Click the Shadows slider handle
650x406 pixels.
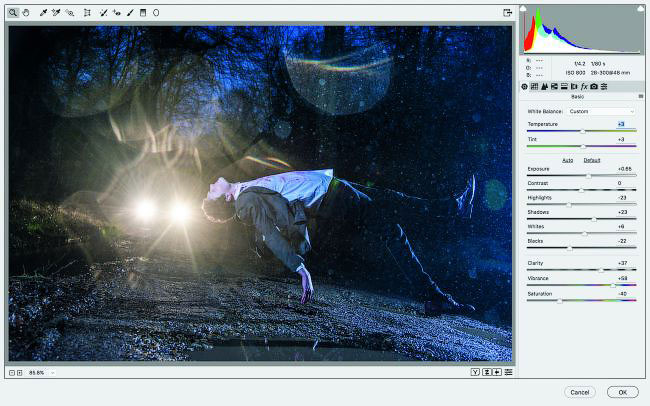[594, 219]
